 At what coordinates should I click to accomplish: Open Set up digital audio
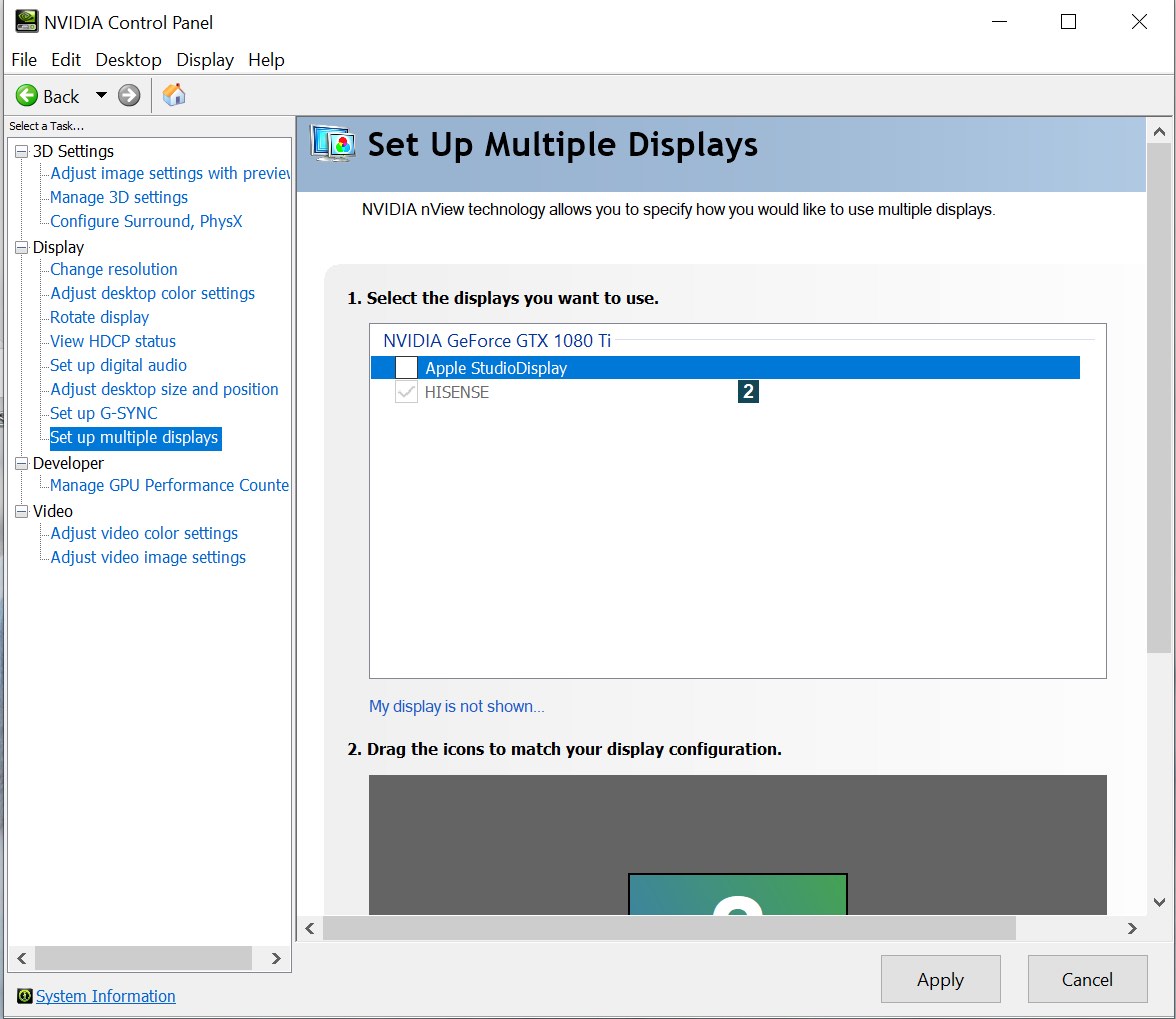(118, 365)
